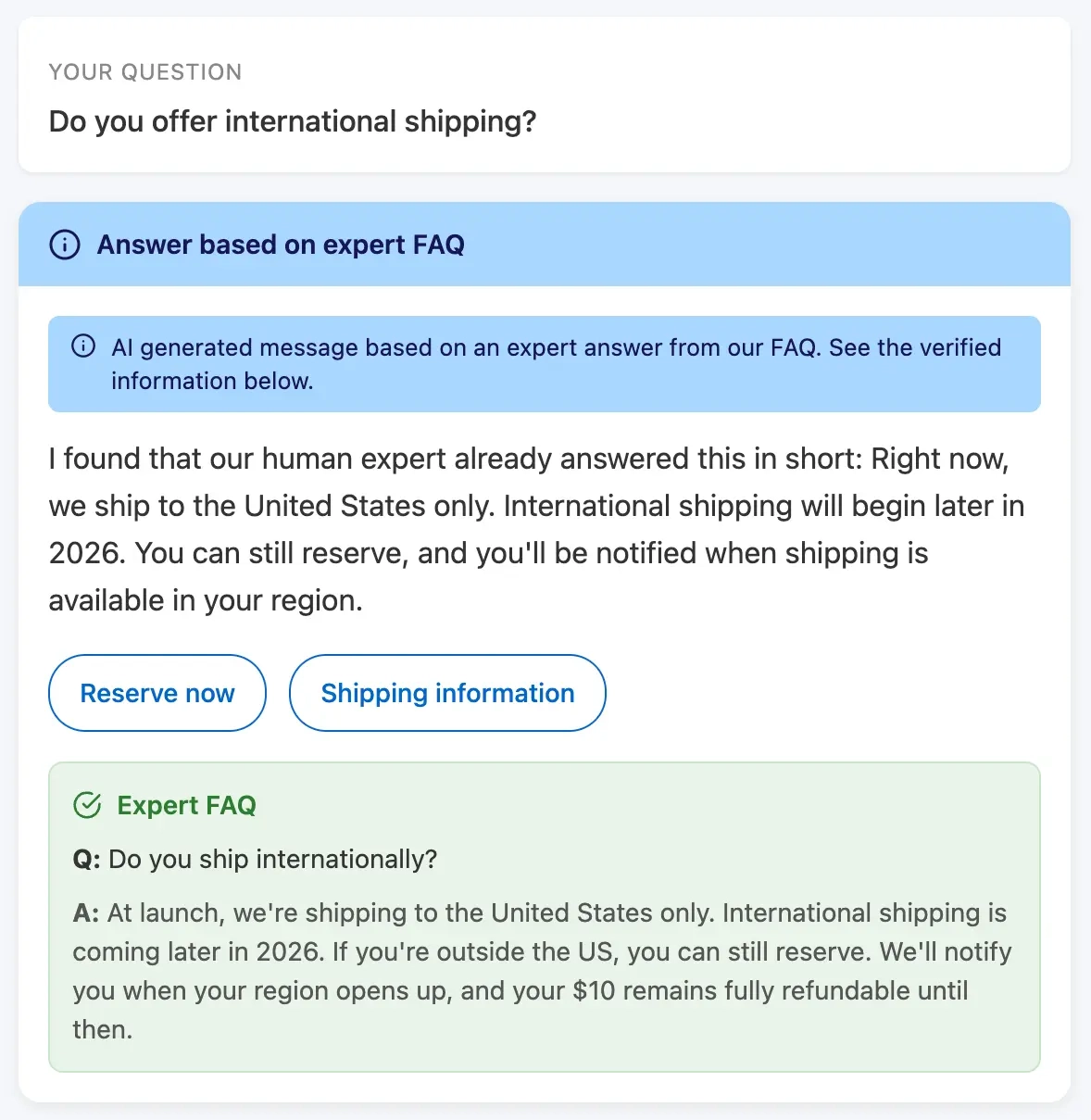The height and width of the screenshot is (1120, 1091).
Task: Click the AI generated message disclaimer banner
Action: point(545,364)
